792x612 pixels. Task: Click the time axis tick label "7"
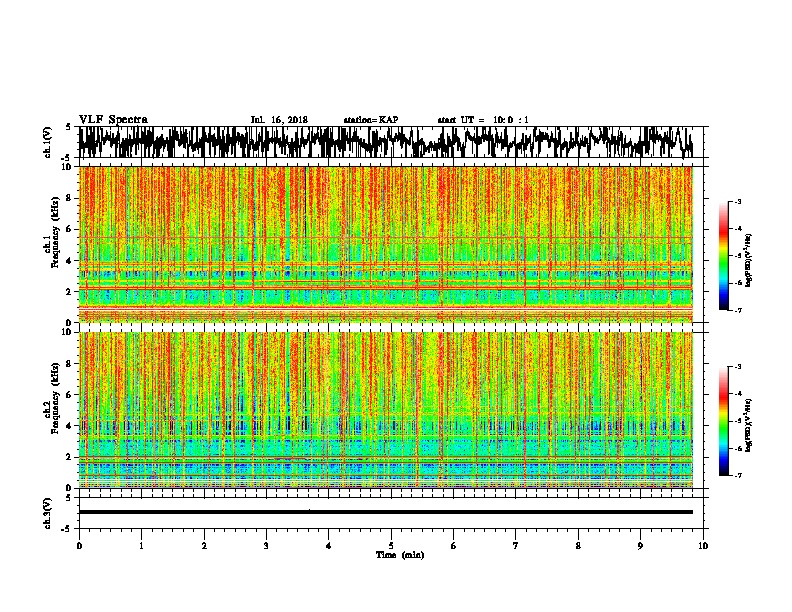[516, 546]
